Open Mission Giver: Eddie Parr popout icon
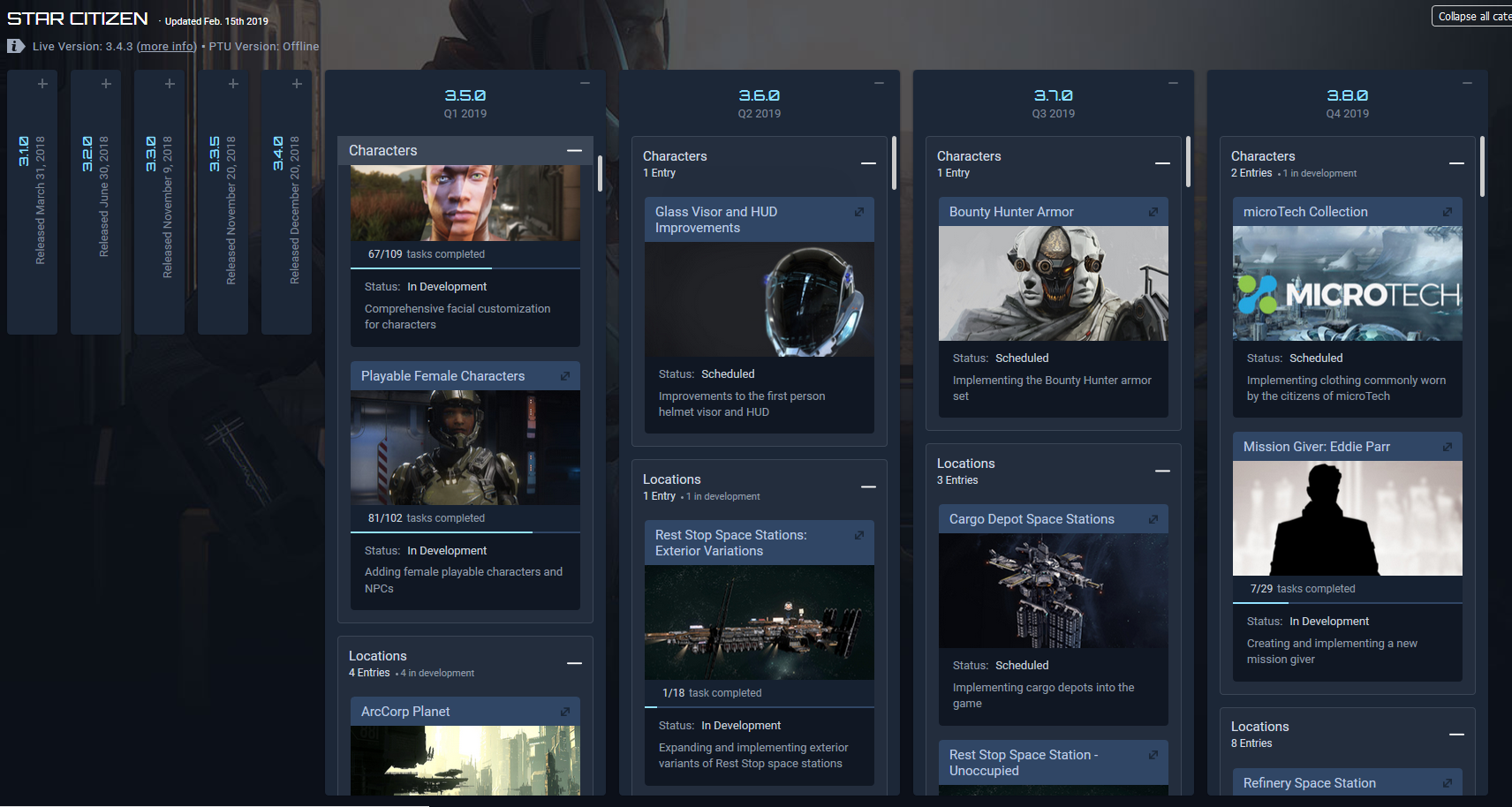Viewport: 1512px width, 807px height. click(x=1448, y=447)
